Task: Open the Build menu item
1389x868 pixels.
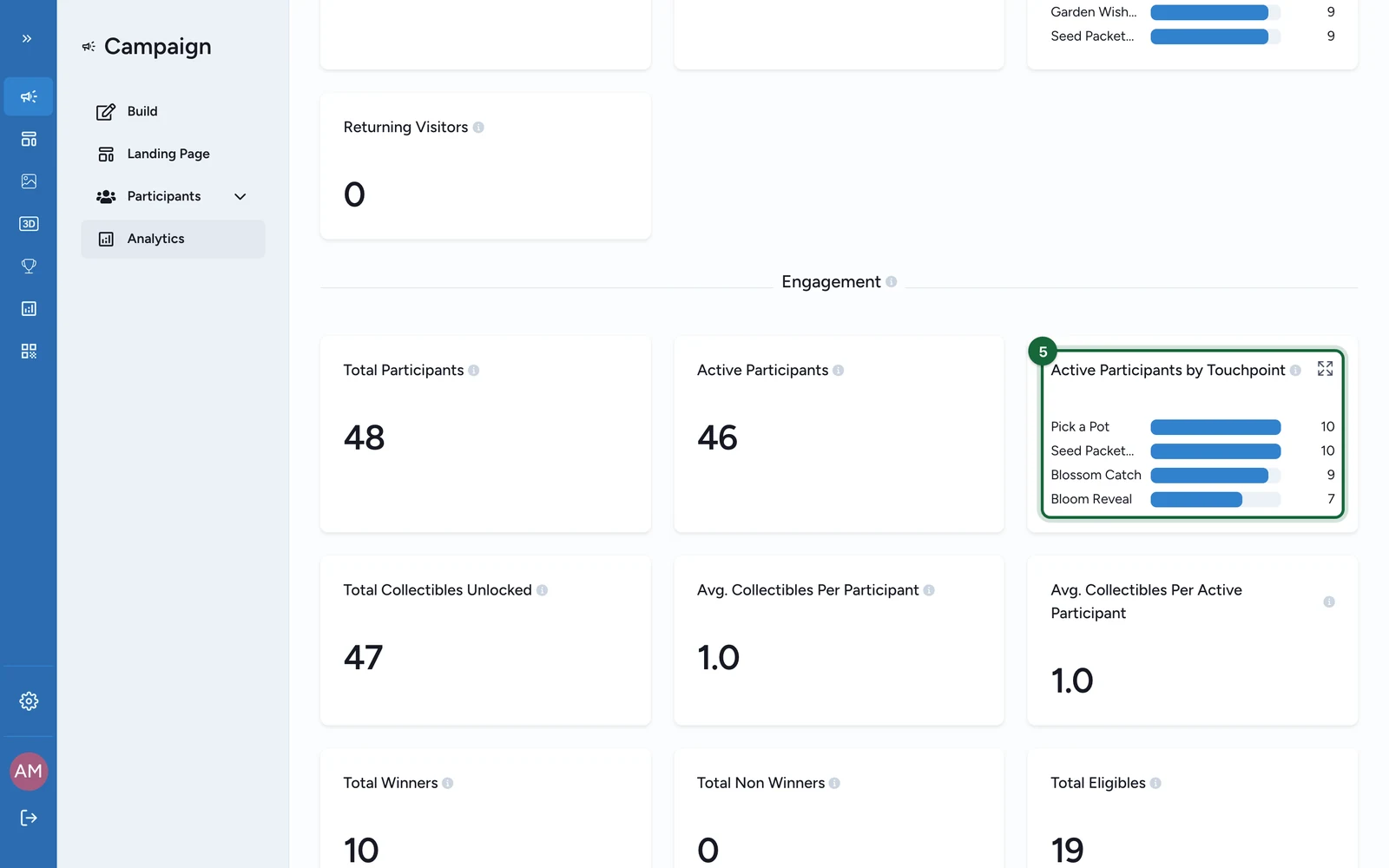Action: click(173, 111)
